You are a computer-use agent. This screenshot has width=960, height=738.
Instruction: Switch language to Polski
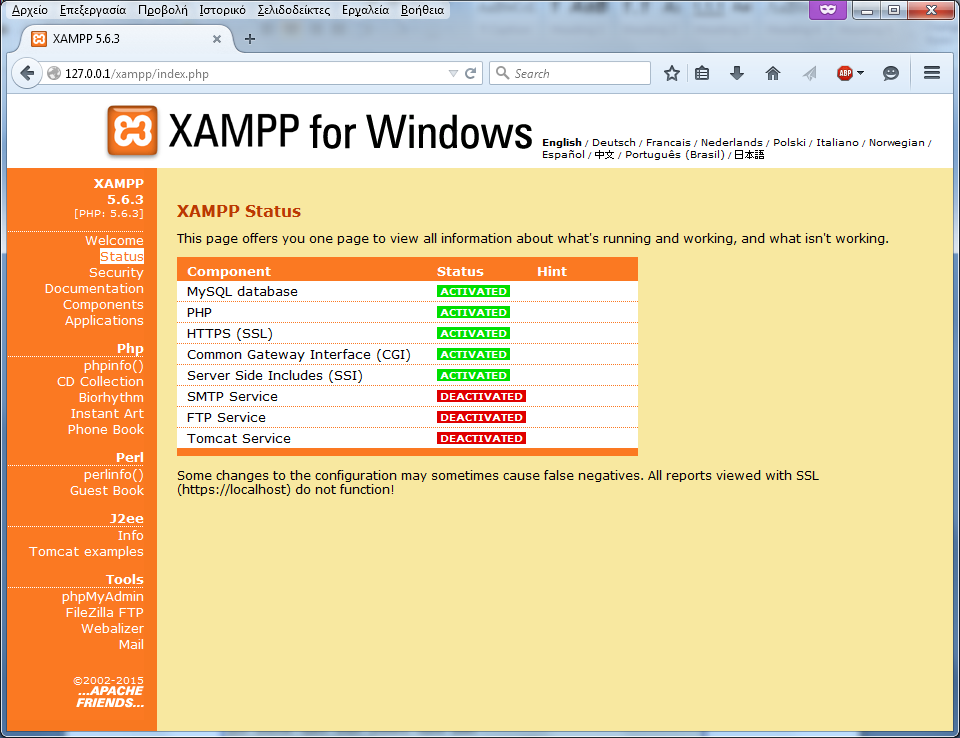click(789, 143)
